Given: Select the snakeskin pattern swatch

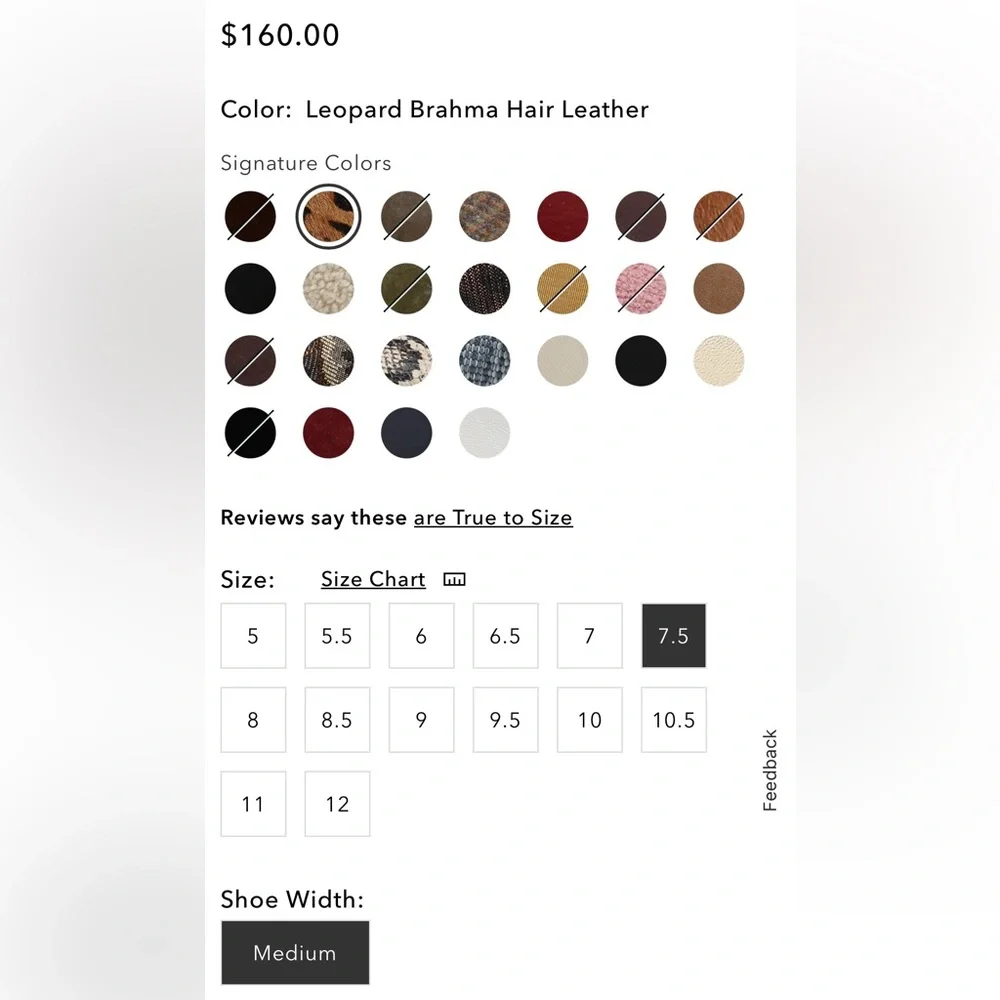Looking at the screenshot, I should pyautogui.click(x=407, y=361).
